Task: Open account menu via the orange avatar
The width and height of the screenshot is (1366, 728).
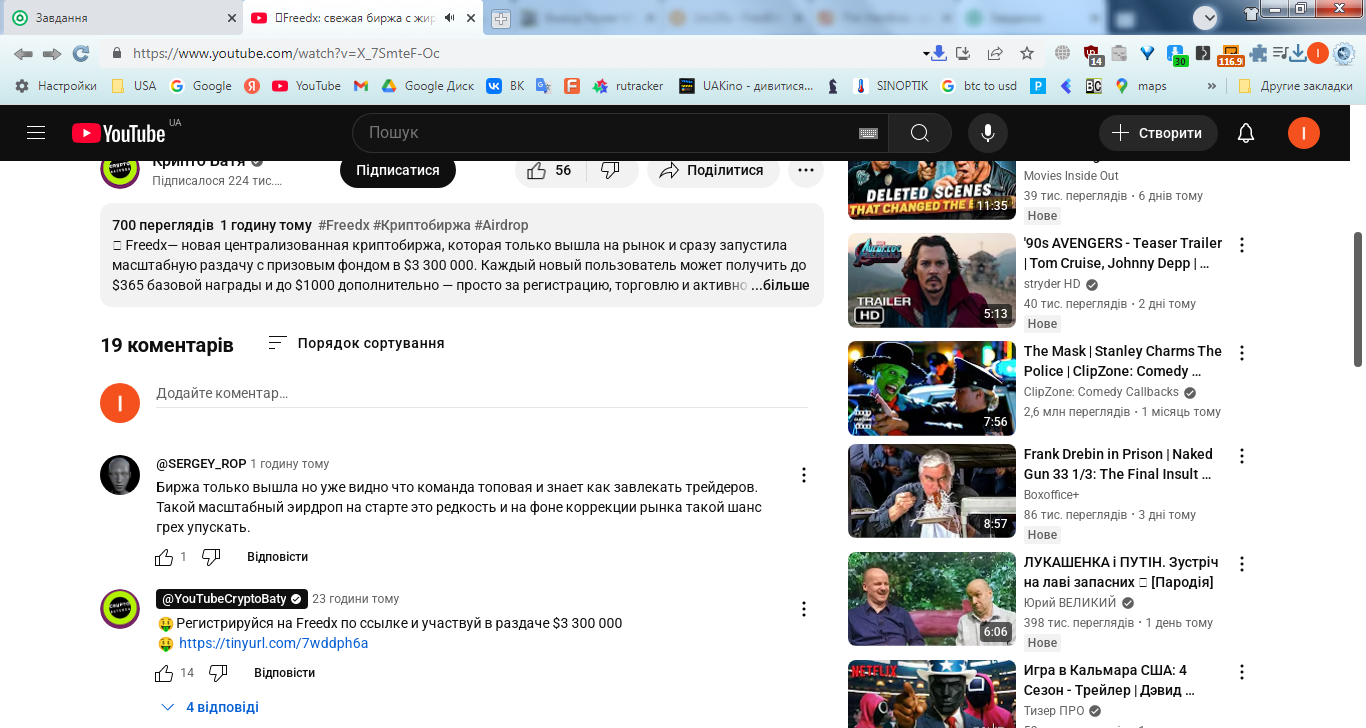Action: pyautogui.click(x=1304, y=133)
